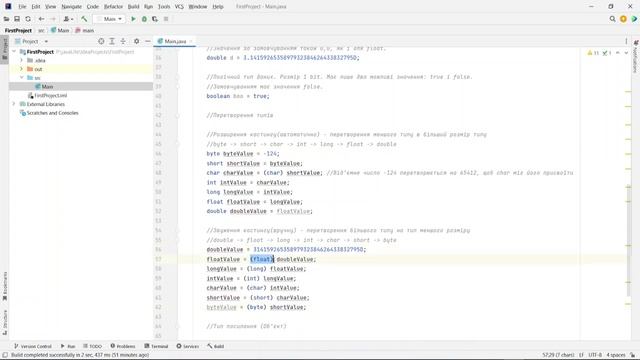Screen dimensions: 640x360
Task: Jump to next highlighted error arrow
Action: (x=626, y=53)
